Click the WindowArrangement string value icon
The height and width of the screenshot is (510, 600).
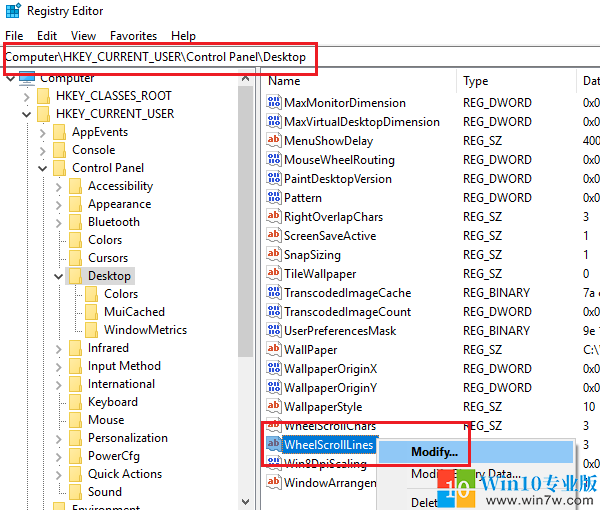[x=274, y=482]
